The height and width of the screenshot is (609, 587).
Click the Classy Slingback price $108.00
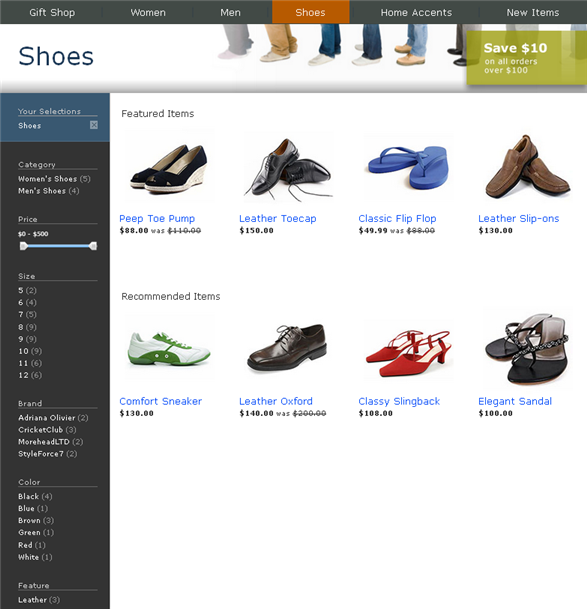tap(376, 413)
